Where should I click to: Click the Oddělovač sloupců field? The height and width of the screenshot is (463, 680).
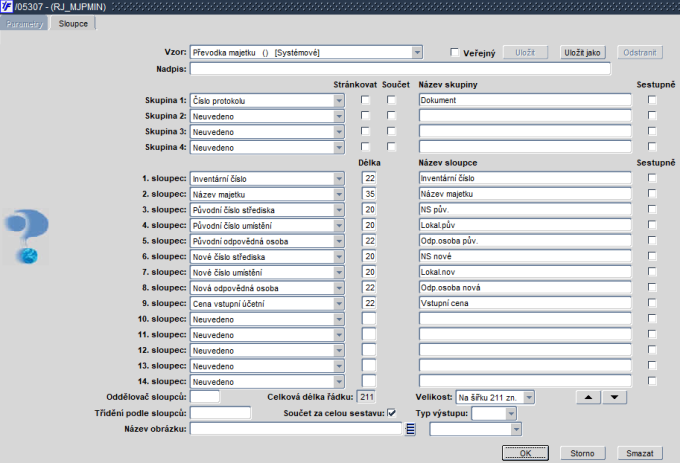coord(205,397)
